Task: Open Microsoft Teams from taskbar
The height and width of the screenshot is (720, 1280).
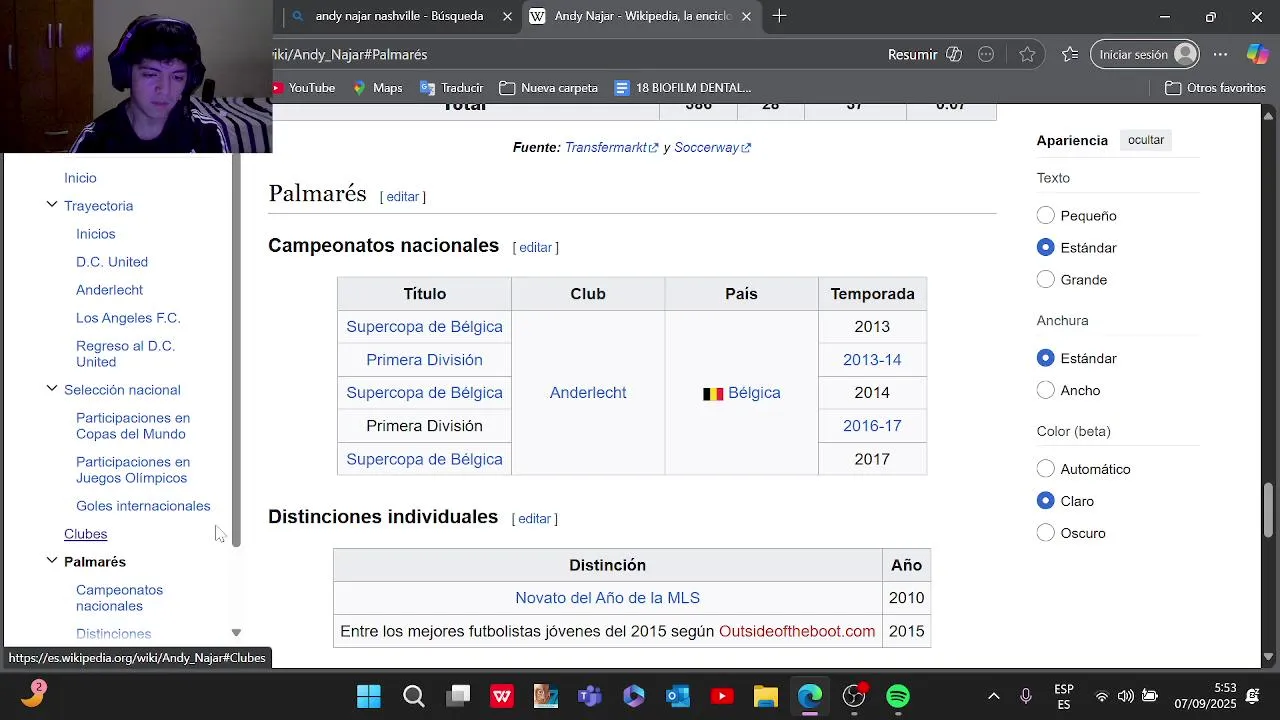Action: point(590,696)
